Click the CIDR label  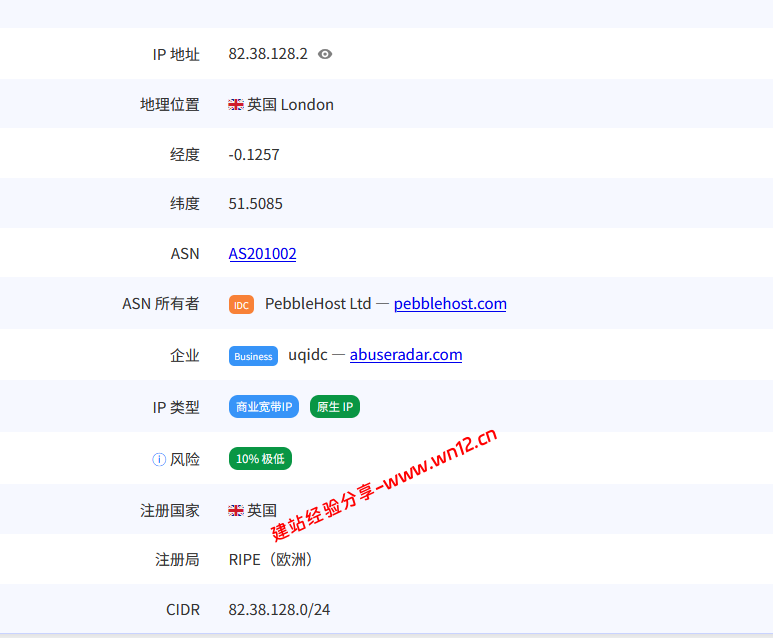pos(183,610)
